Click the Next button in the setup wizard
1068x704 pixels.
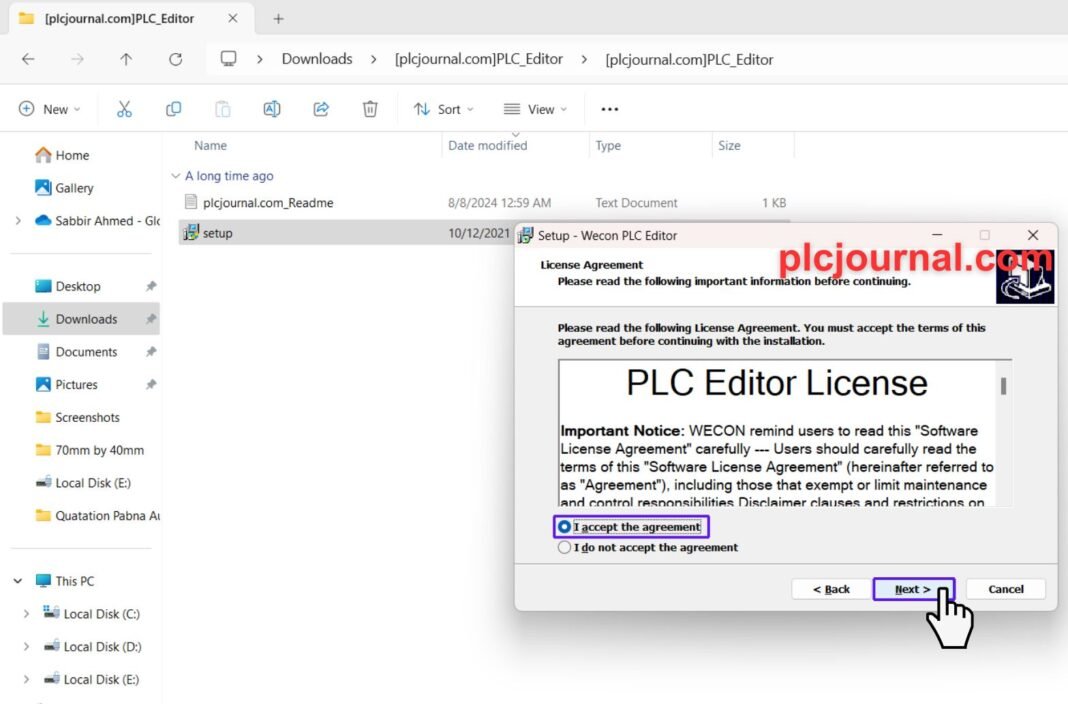click(913, 589)
